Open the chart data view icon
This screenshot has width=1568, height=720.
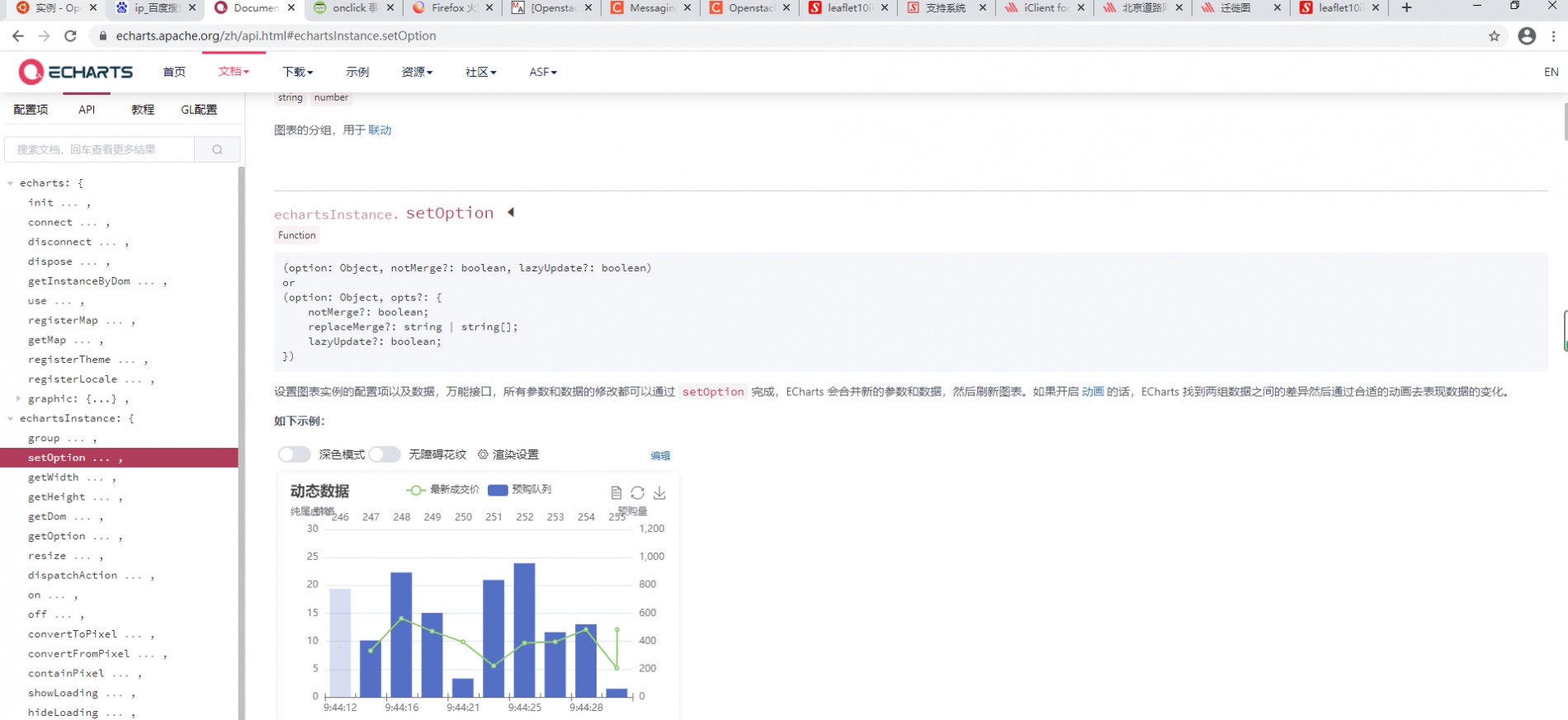coord(616,492)
